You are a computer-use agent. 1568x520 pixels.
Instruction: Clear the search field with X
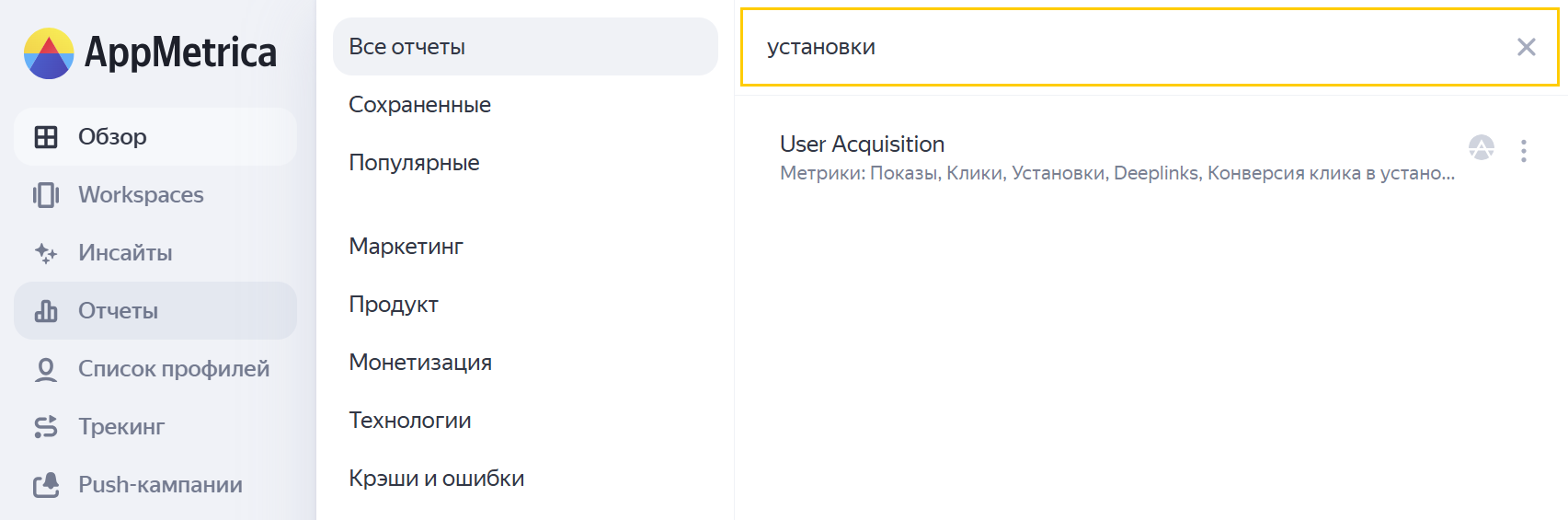coord(1526,47)
